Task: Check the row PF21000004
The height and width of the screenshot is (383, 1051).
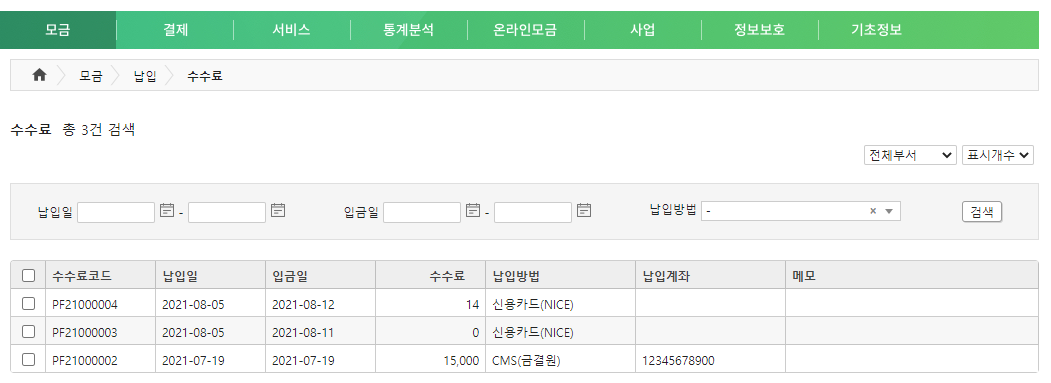Action: [x=28, y=304]
